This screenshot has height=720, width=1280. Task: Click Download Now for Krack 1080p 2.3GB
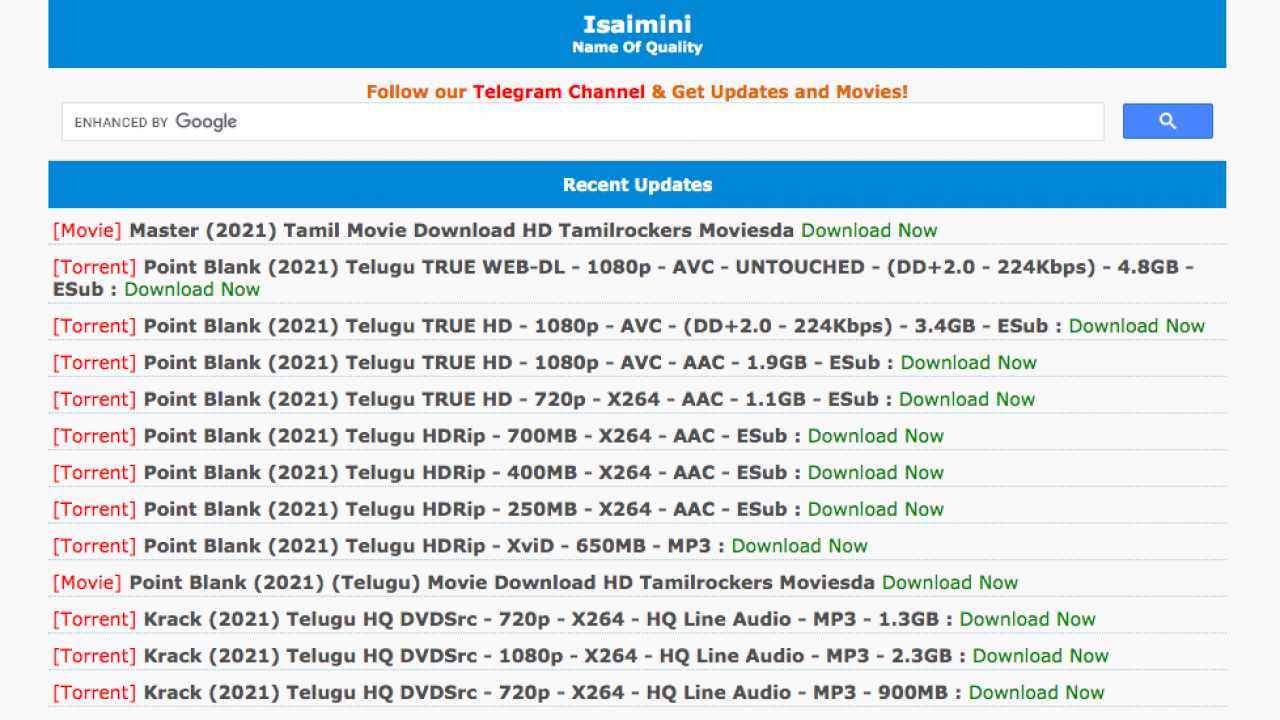(x=1041, y=656)
